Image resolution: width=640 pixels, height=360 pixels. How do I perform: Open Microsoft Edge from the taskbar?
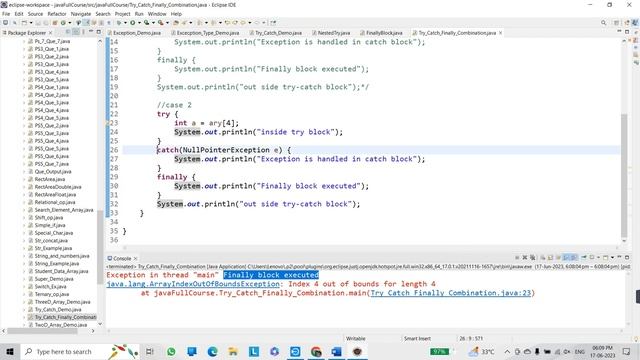pos(212,351)
